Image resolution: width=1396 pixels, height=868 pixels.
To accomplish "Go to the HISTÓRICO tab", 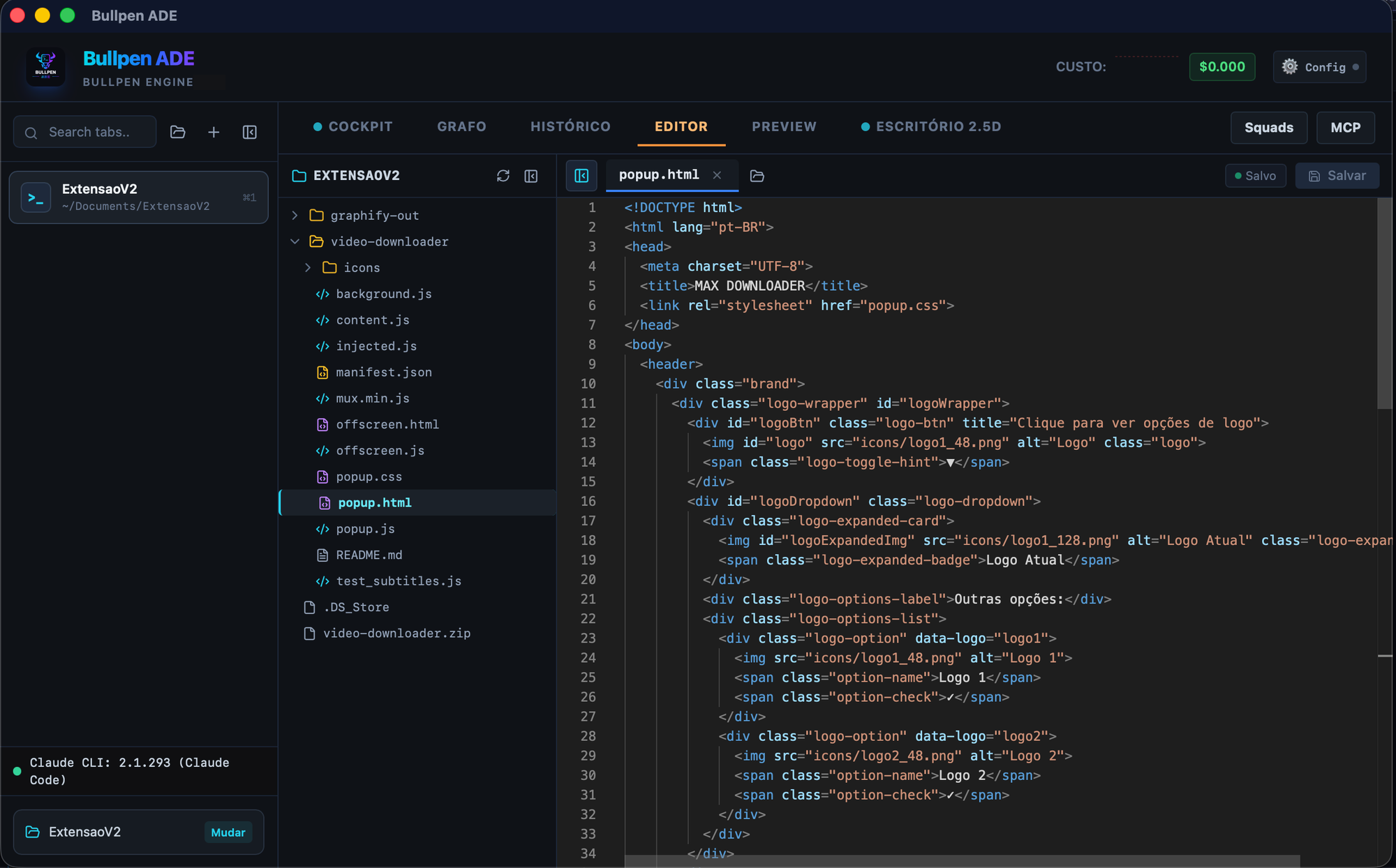I will pyautogui.click(x=570, y=126).
